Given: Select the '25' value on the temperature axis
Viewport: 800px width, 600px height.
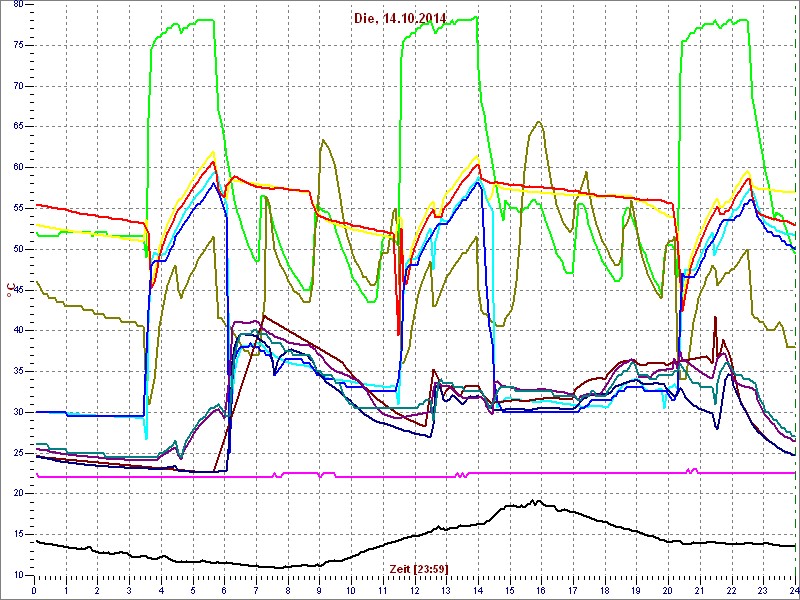Looking at the screenshot, I should [16, 453].
